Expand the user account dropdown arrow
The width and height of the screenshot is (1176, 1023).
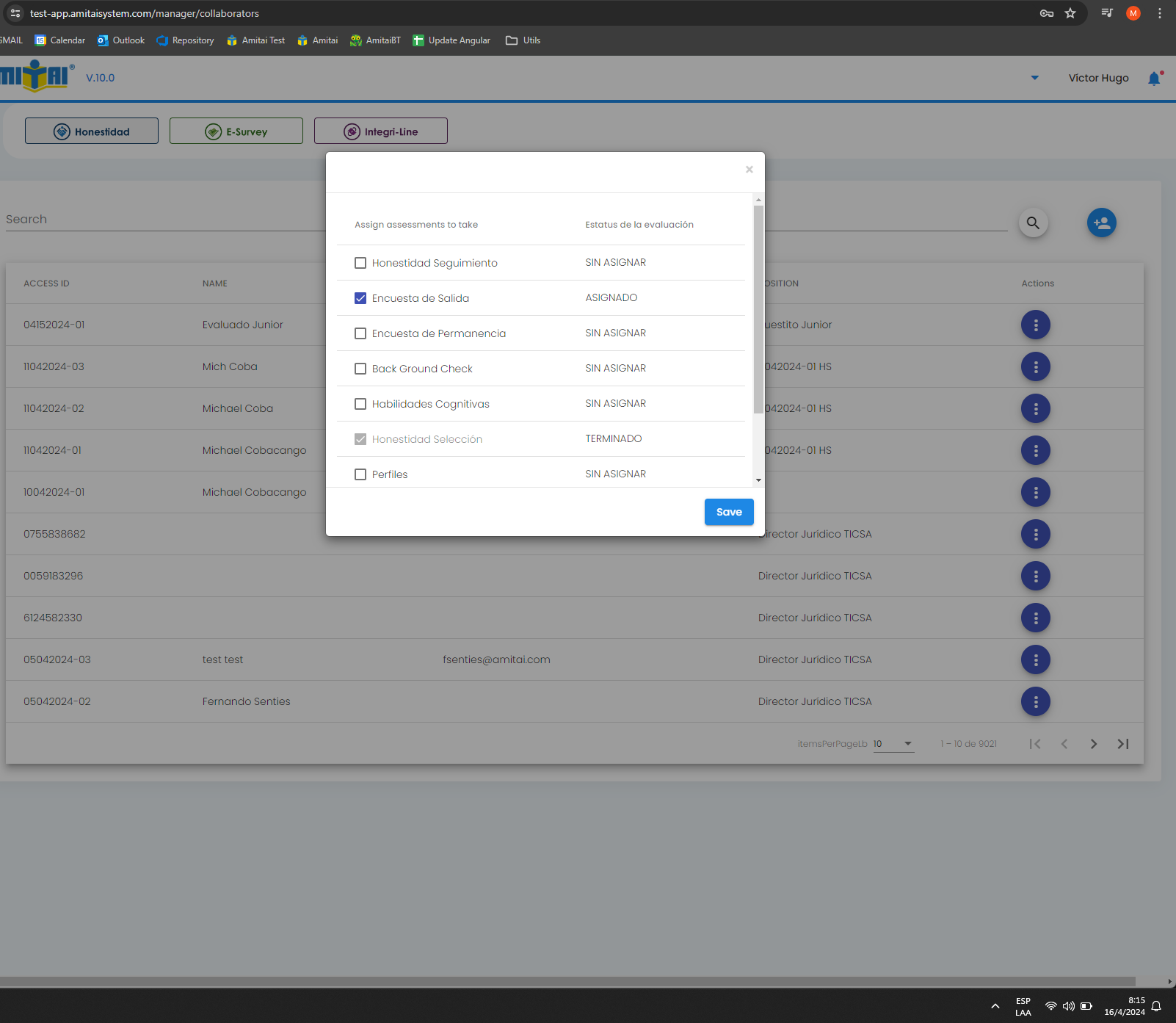(1034, 78)
